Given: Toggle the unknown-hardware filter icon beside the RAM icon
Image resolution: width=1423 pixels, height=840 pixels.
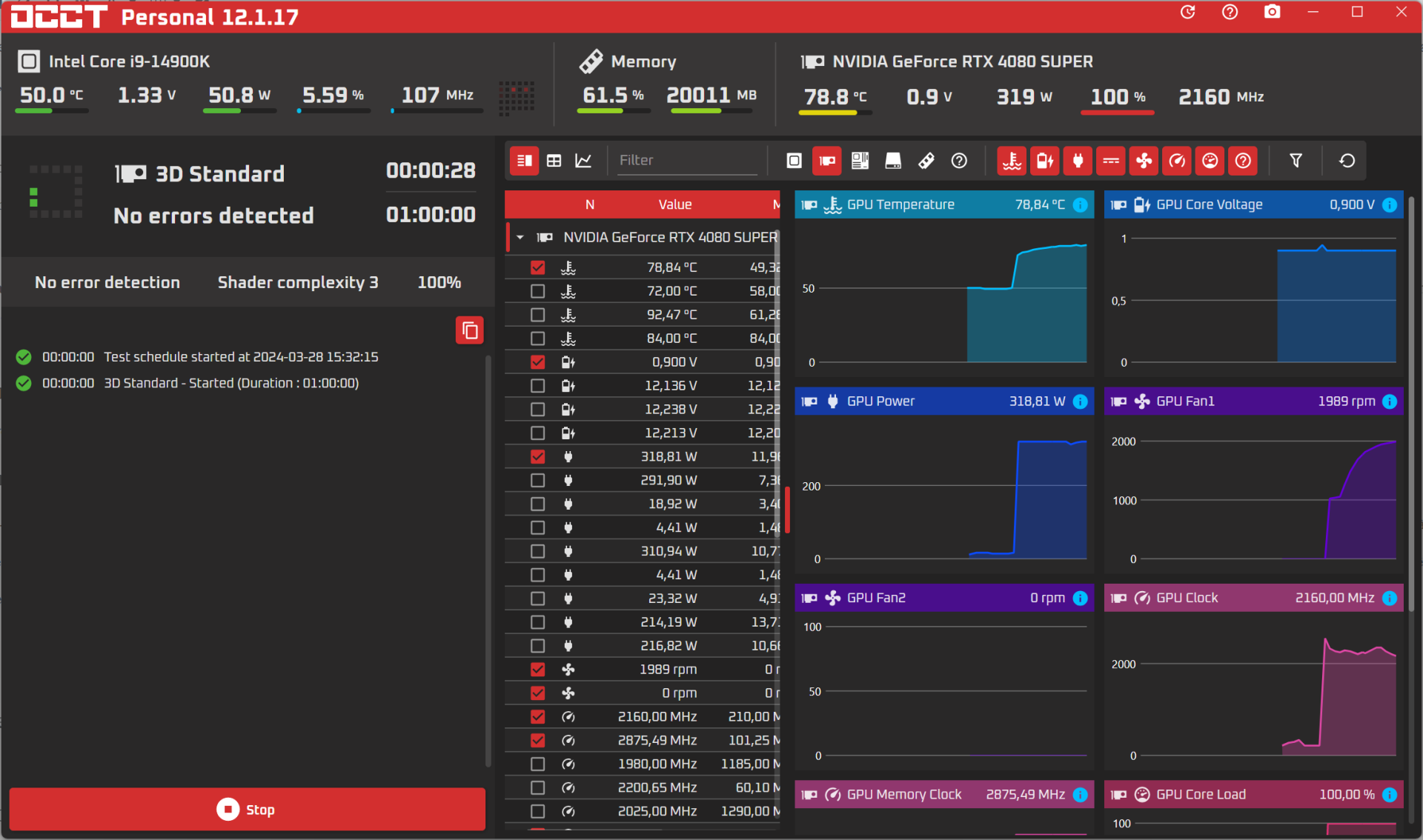Looking at the screenshot, I should click(959, 161).
